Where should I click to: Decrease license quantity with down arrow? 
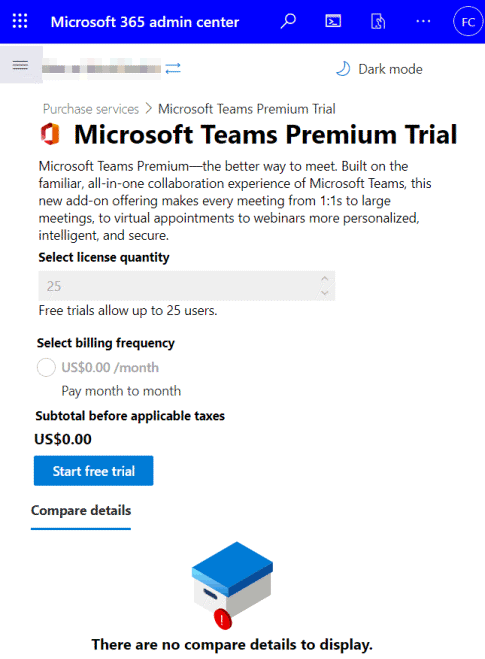pyautogui.click(x=324, y=293)
